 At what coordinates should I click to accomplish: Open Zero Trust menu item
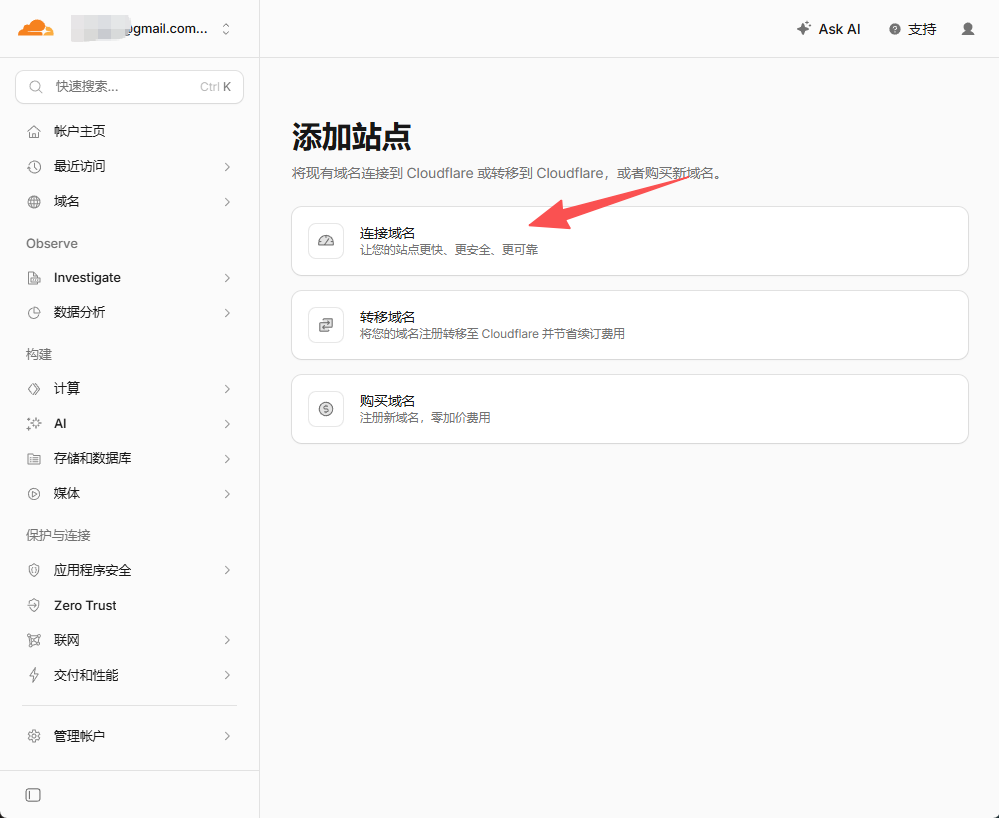pos(129,605)
